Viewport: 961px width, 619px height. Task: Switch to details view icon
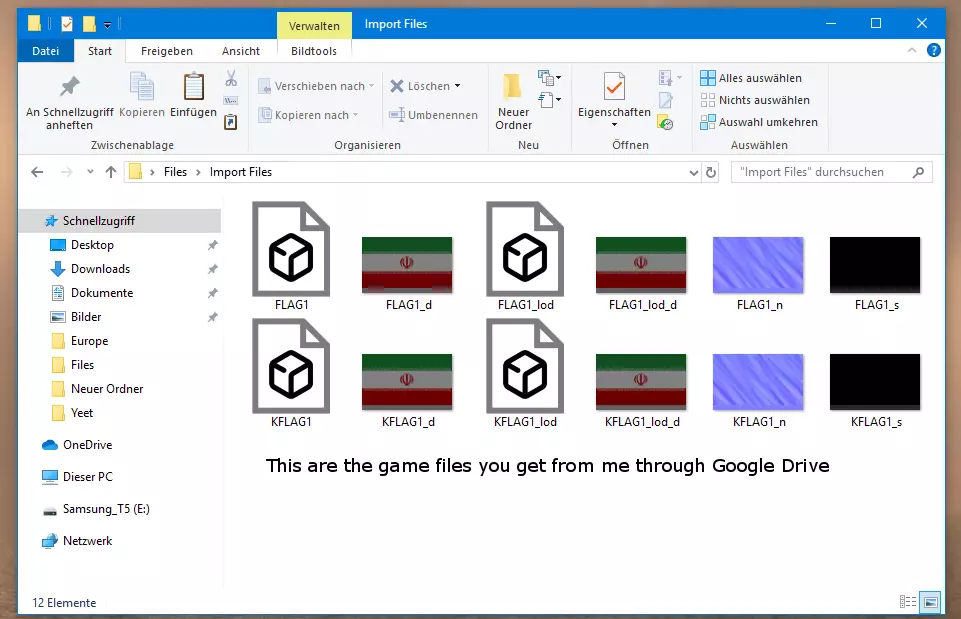click(x=908, y=602)
